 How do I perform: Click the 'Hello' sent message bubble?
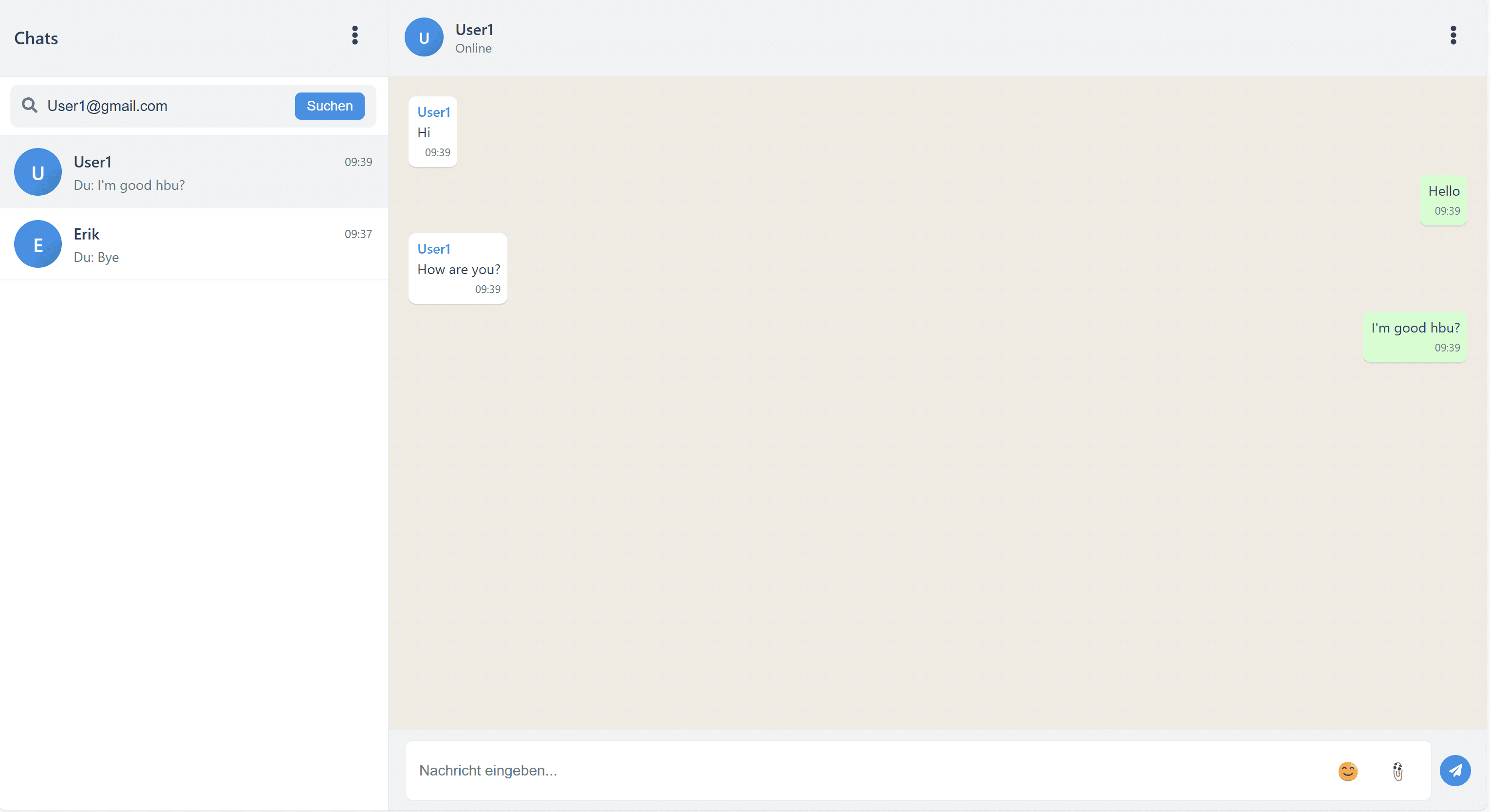coord(1443,200)
